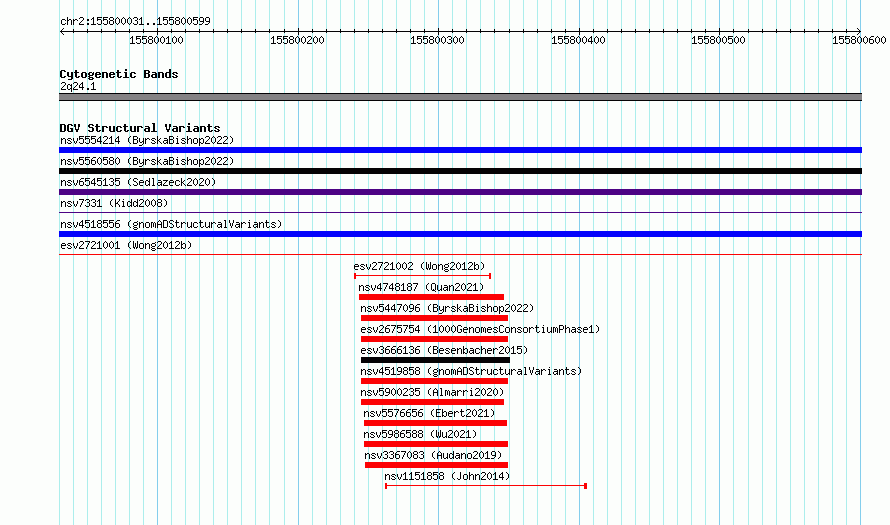Click ruler position 155800400
The height and width of the screenshot is (525, 890).
(578, 40)
